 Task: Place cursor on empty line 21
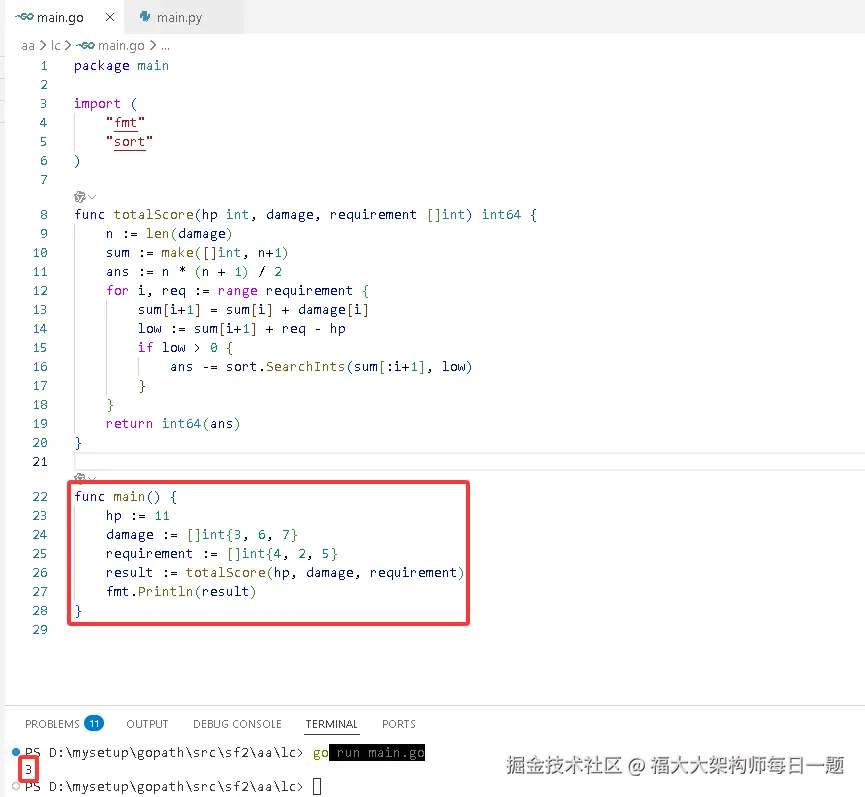[x=469, y=462]
